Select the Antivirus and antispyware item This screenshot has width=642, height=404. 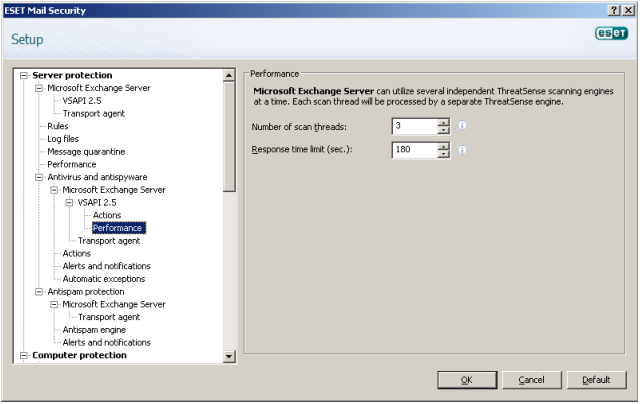[97, 177]
